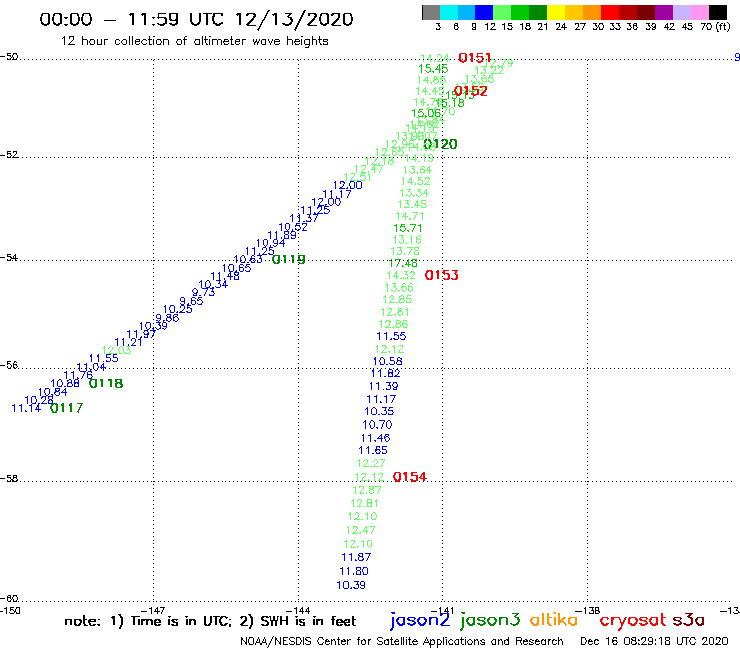Click the orange swatch in the color scale
Image resolution: width=740 pixels, height=650 pixels.
pyautogui.click(x=592, y=12)
